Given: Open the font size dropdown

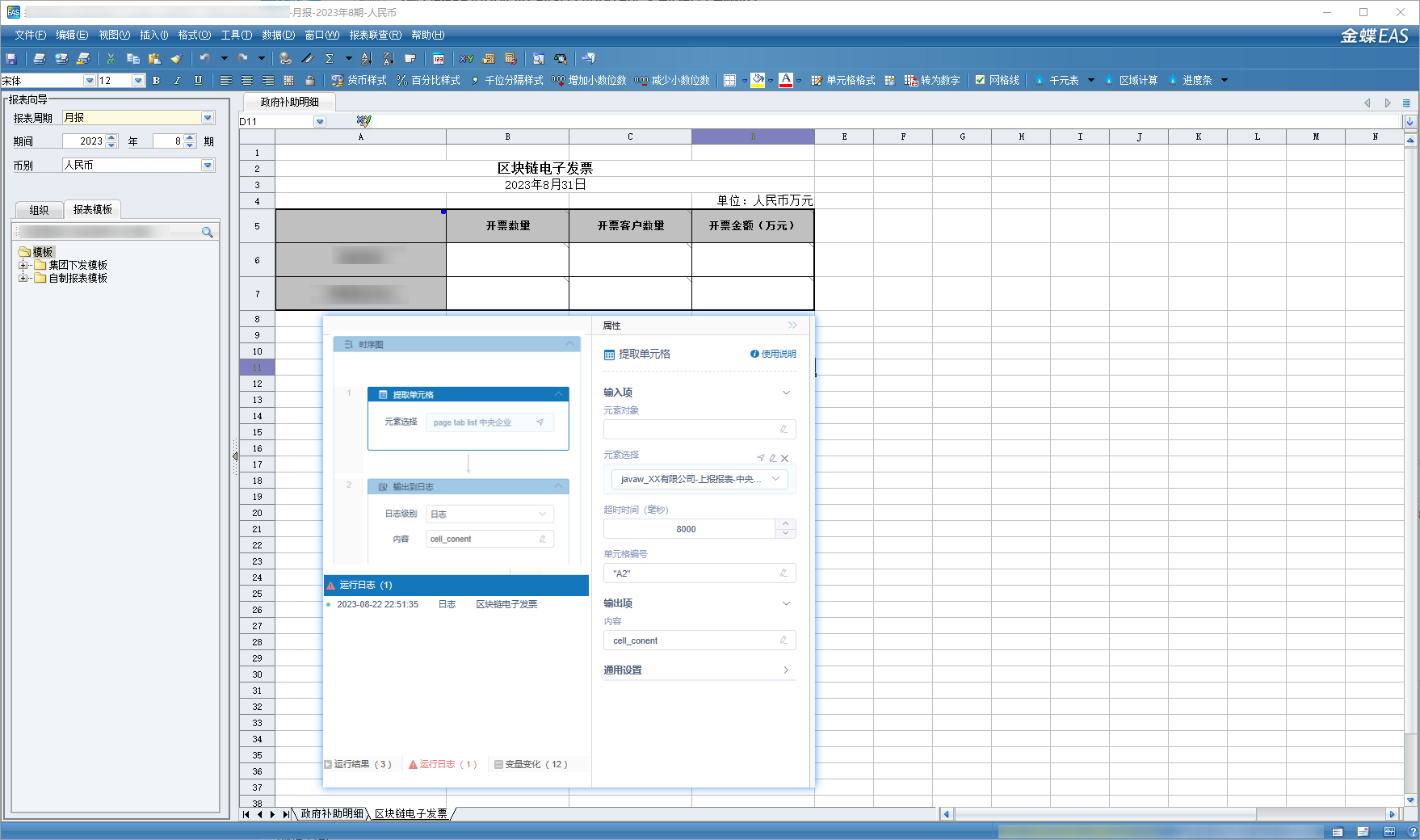Looking at the screenshot, I should coord(138,81).
